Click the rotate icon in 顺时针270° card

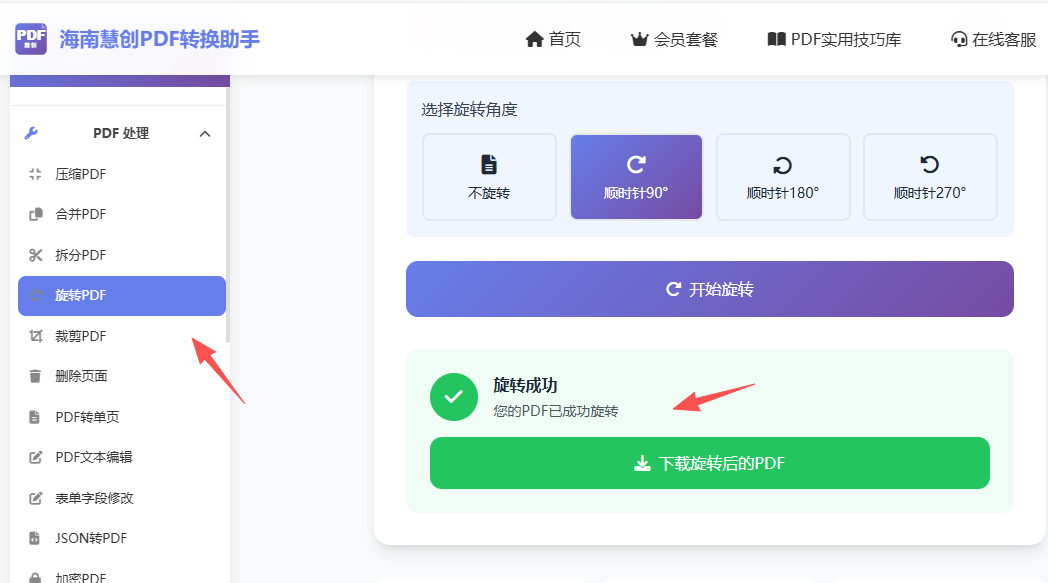(930, 164)
